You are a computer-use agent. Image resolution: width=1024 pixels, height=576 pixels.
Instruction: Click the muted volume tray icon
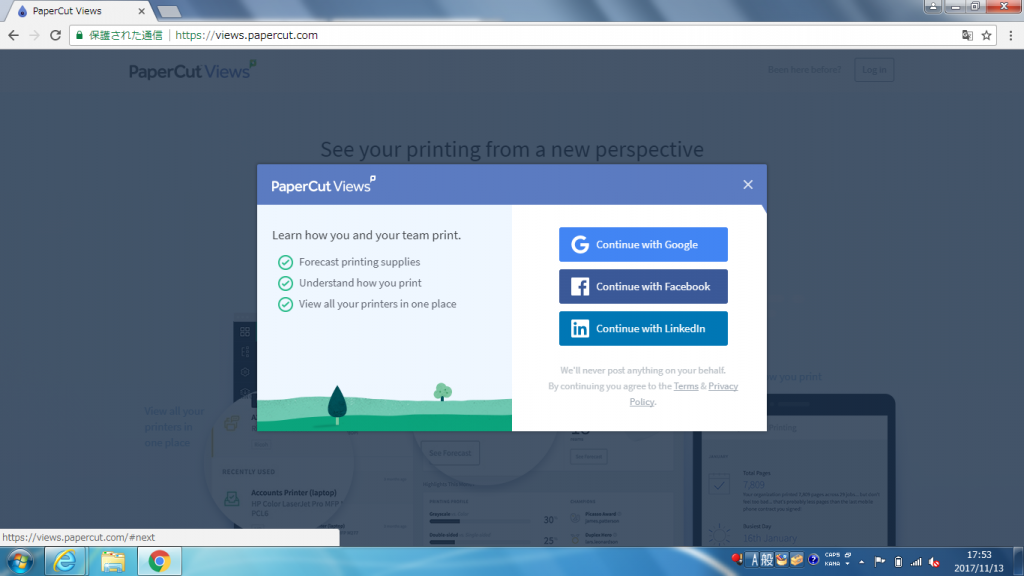[933, 561]
